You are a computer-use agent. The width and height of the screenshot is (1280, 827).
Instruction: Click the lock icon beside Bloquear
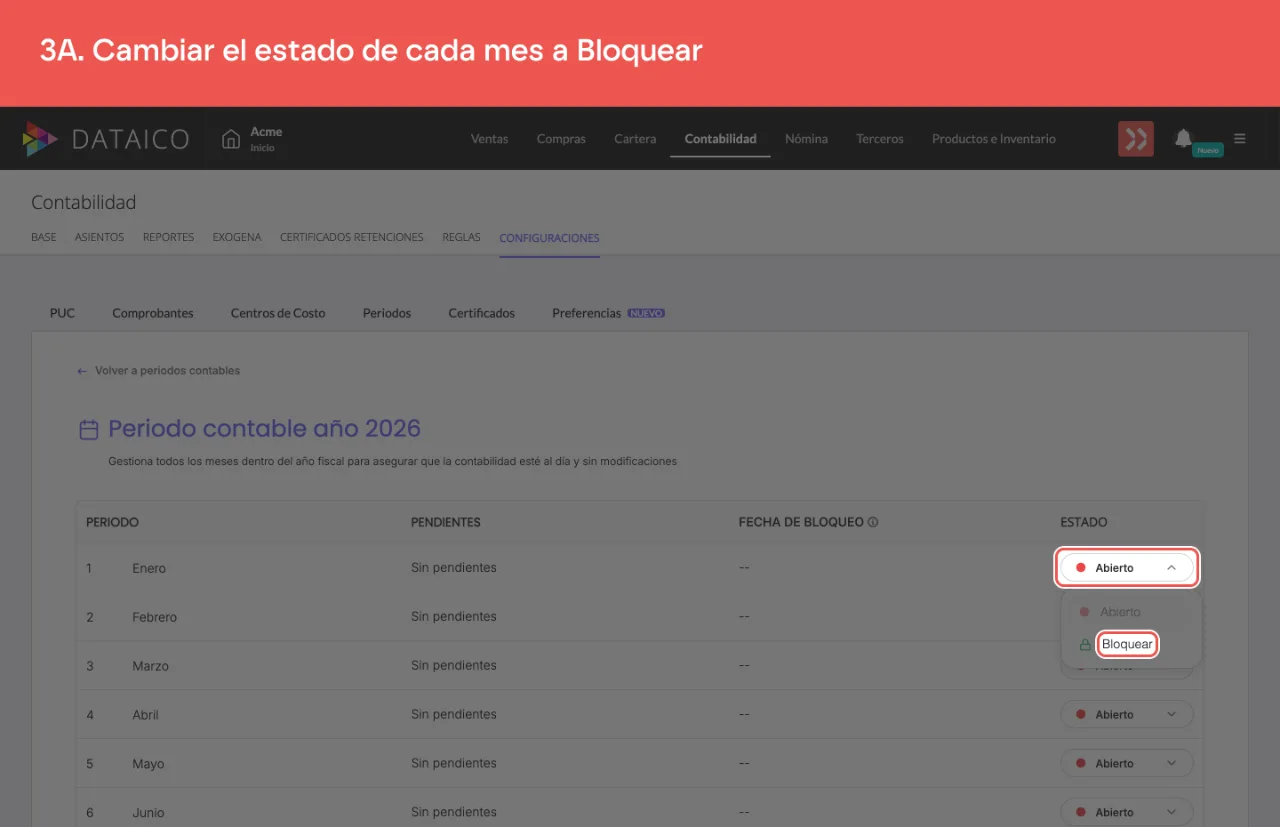coord(1085,645)
